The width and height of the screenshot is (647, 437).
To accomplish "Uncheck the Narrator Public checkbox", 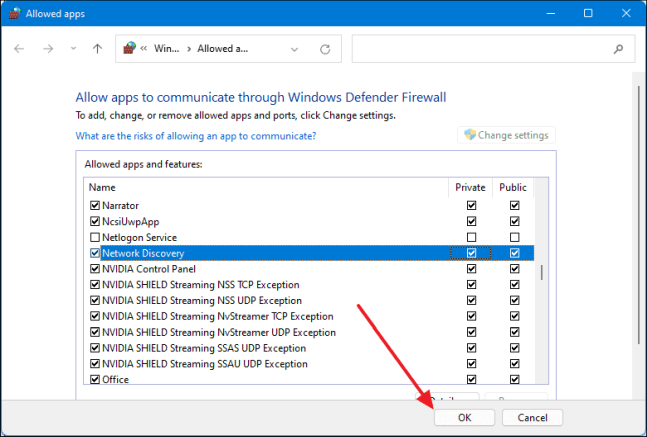I will tap(514, 205).
